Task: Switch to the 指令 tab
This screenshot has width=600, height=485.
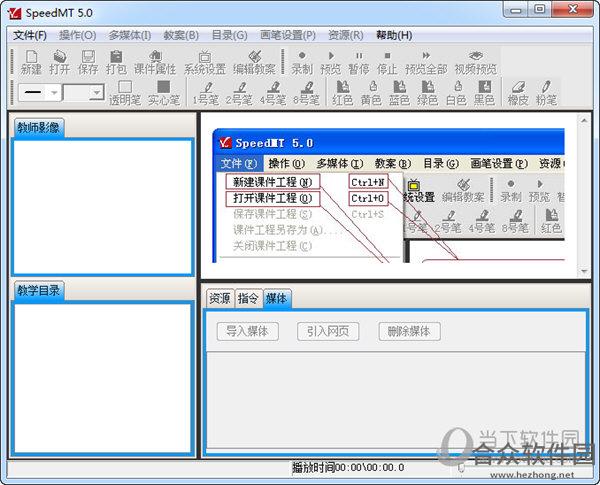Action: [248, 299]
